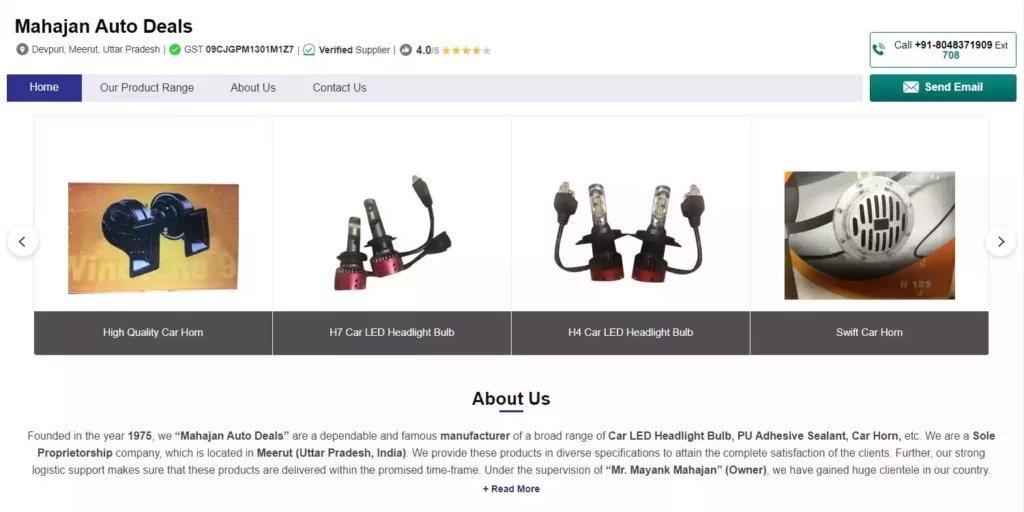Open the Contact Us page

coord(340,88)
